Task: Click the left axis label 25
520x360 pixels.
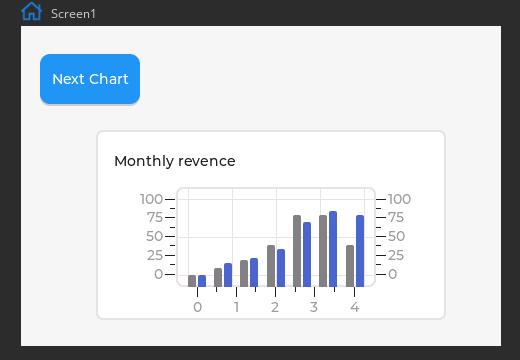Action: [x=155, y=256]
